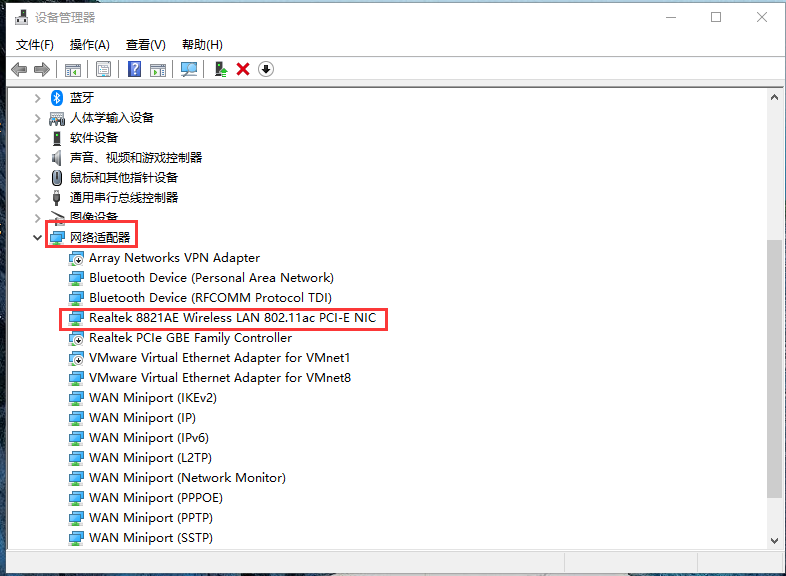
Task: Expand the 蓝牙 (Bluetooth) category
Action: tap(38, 98)
